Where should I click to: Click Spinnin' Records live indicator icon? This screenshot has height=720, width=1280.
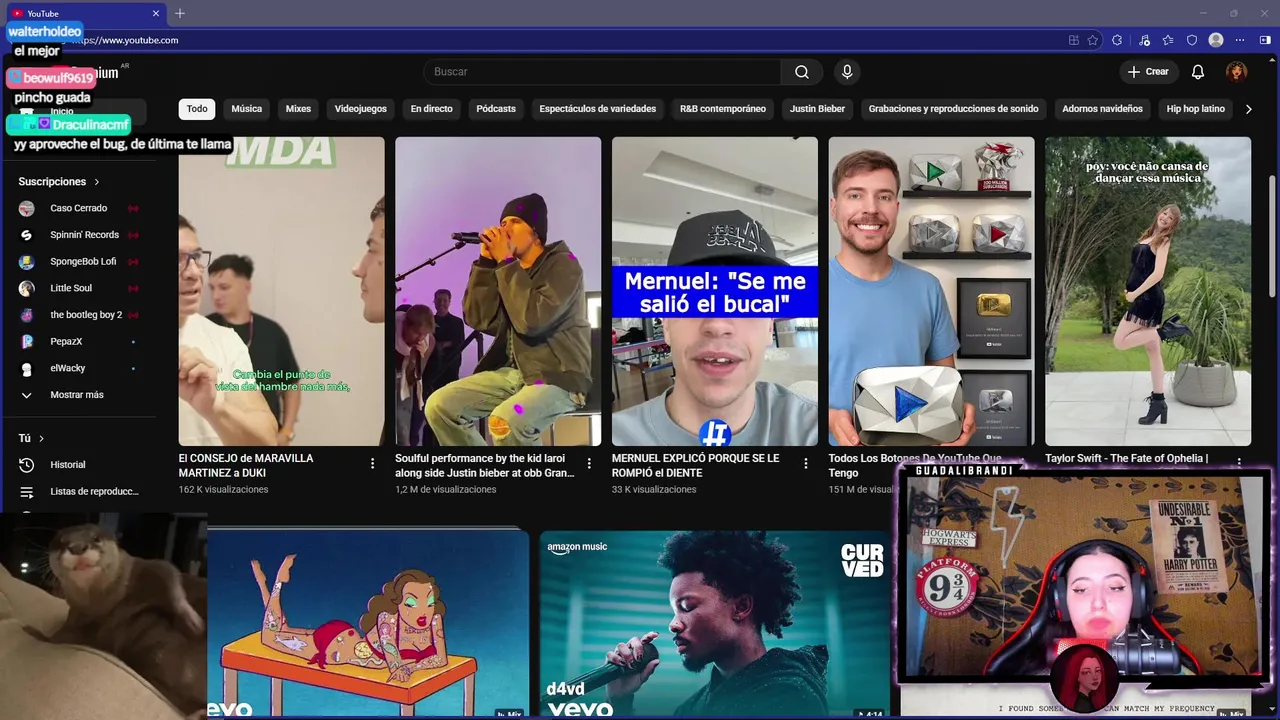click(x=133, y=235)
